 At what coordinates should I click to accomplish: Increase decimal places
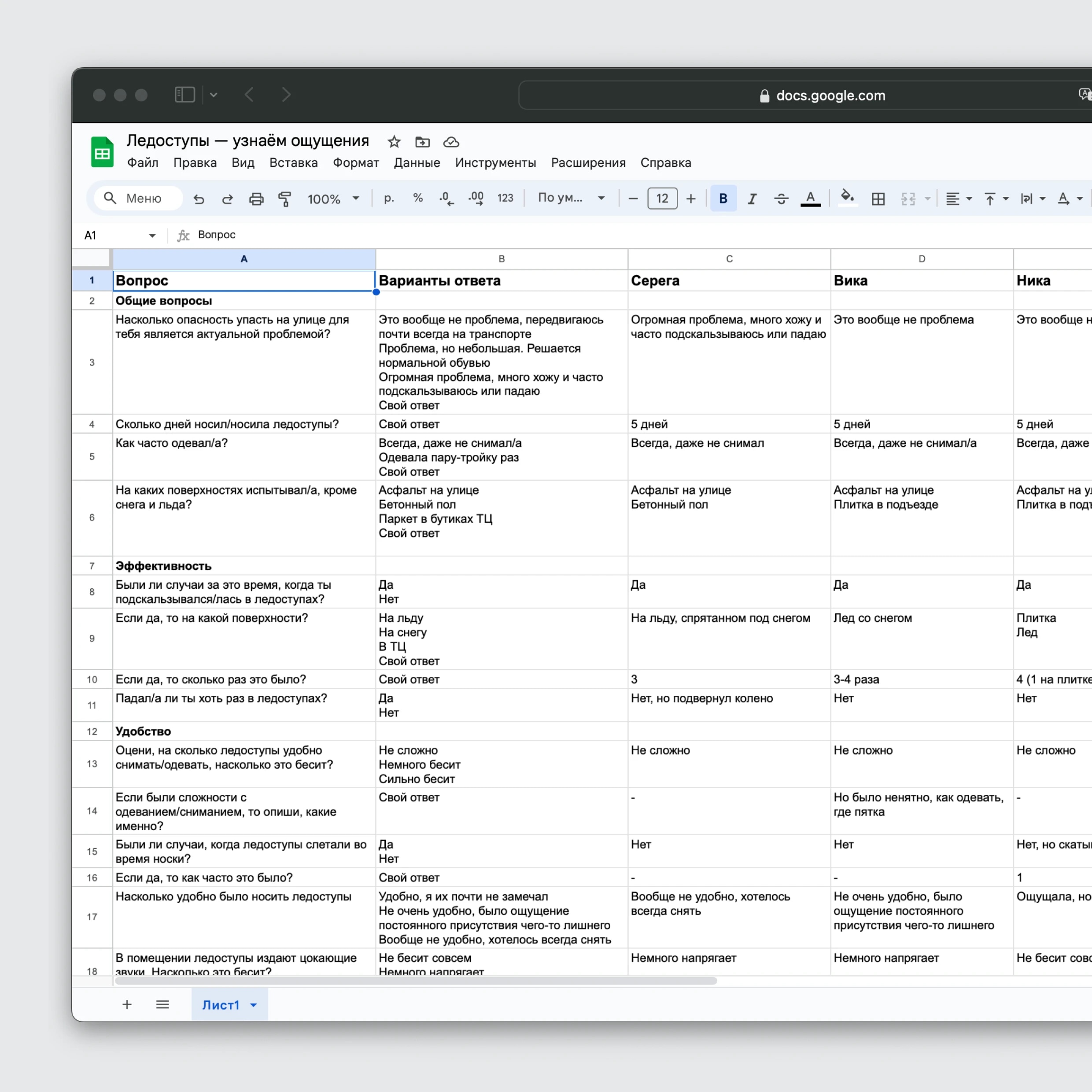click(x=476, y=199)
